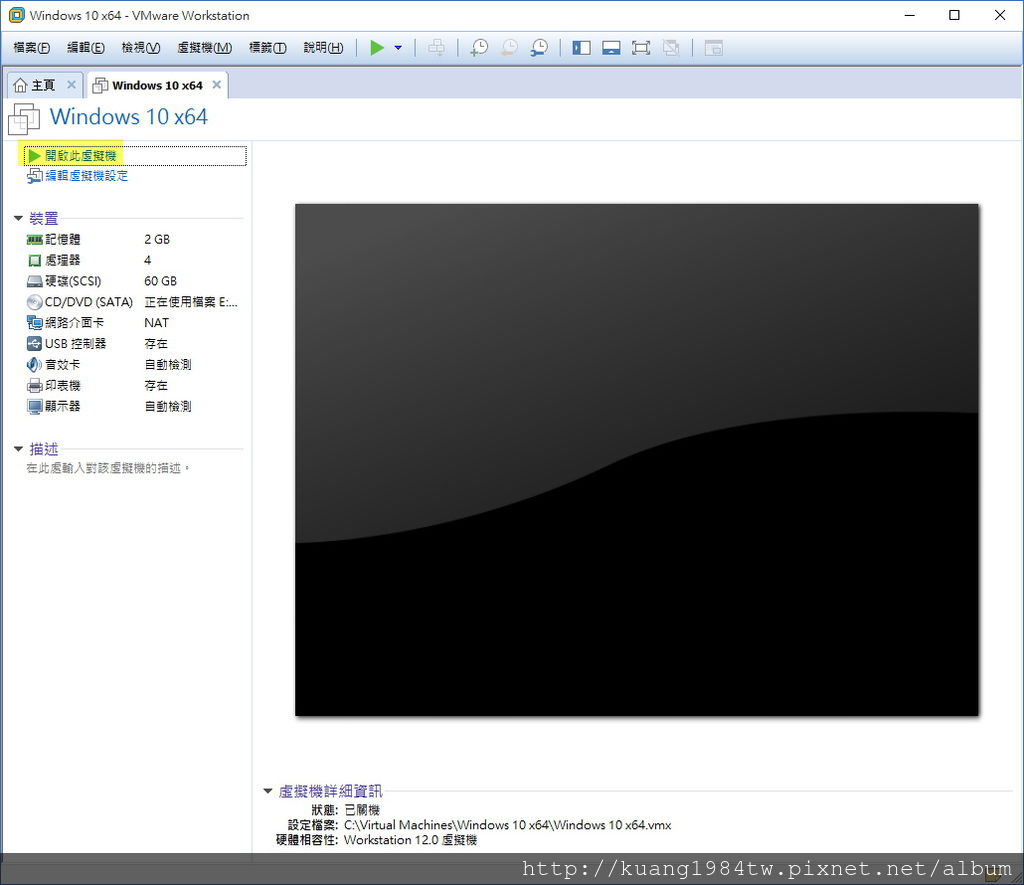This screenshot has width=1024, height=885.
Task: Collapse the 虛擬機詳細資訊 section
Action: [268, 791]
